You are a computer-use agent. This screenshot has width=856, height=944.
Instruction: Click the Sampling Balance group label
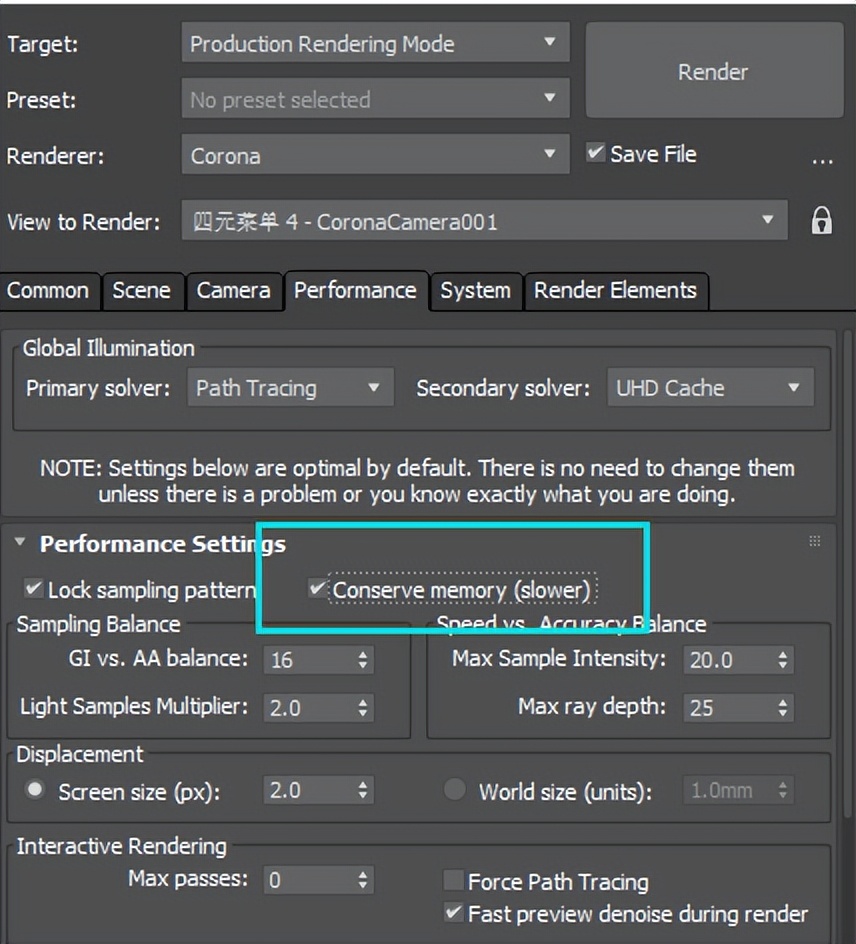coord(99,624)
